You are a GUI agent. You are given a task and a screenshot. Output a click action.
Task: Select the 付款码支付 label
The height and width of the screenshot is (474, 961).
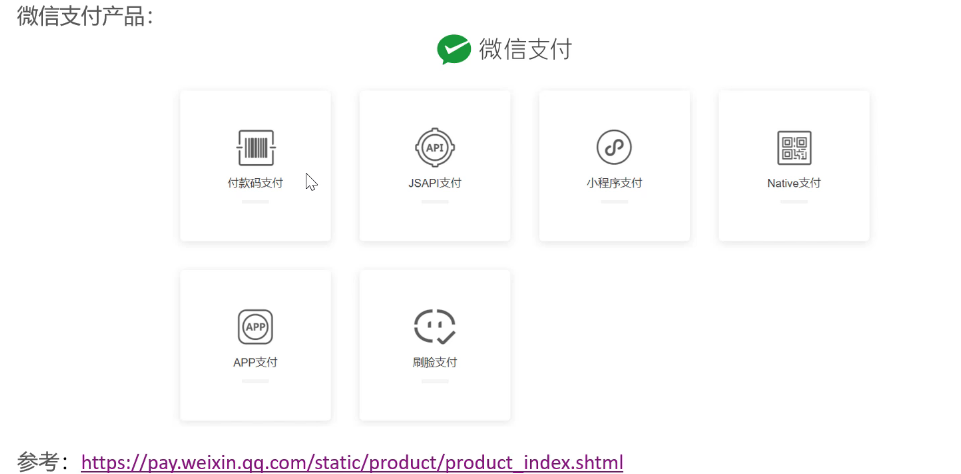coord(256,183)
